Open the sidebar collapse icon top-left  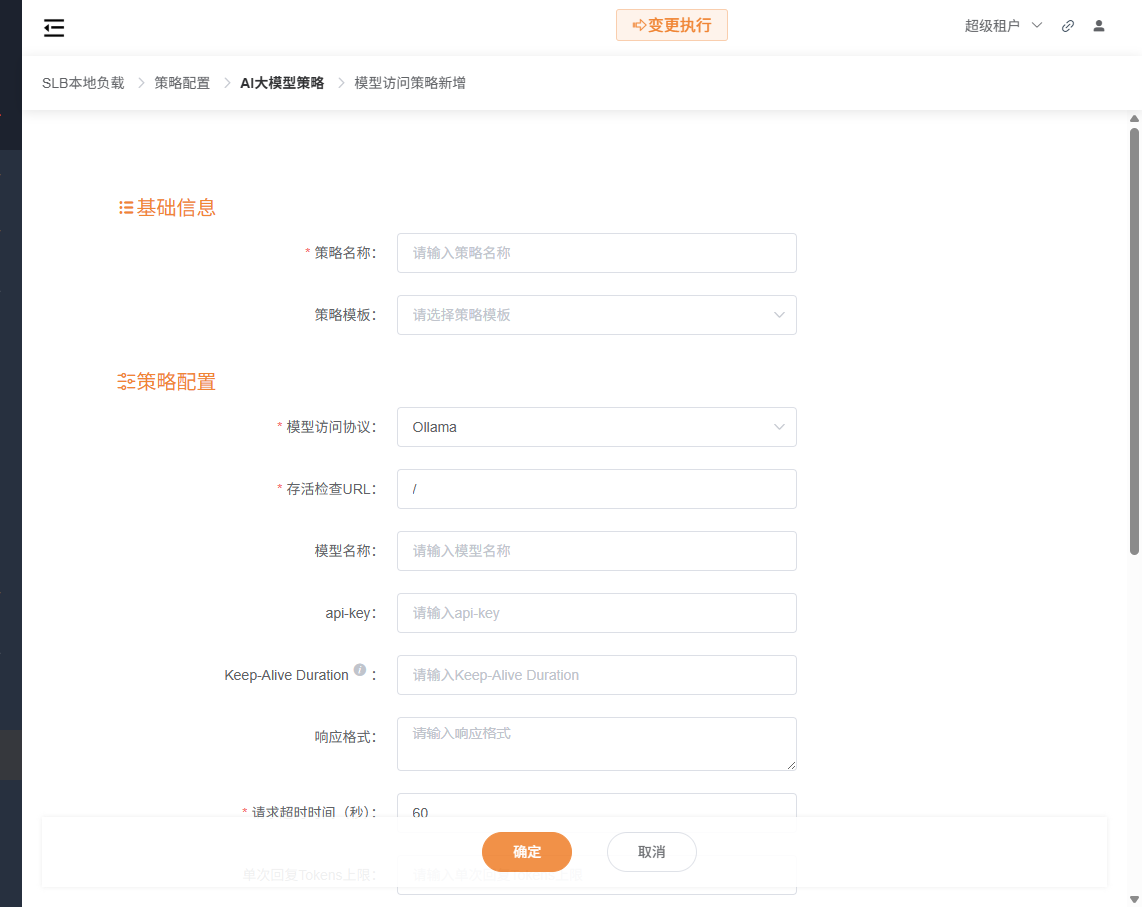(53, 28)
